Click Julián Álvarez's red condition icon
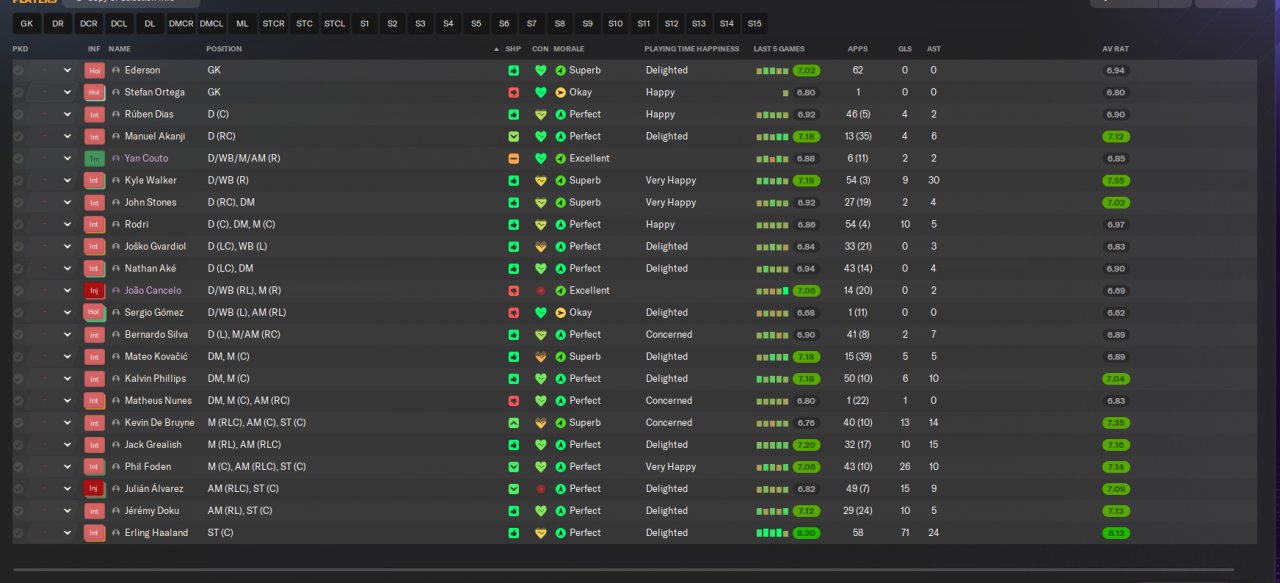This screenshot has height=583, width=1280. click(541, 488)
